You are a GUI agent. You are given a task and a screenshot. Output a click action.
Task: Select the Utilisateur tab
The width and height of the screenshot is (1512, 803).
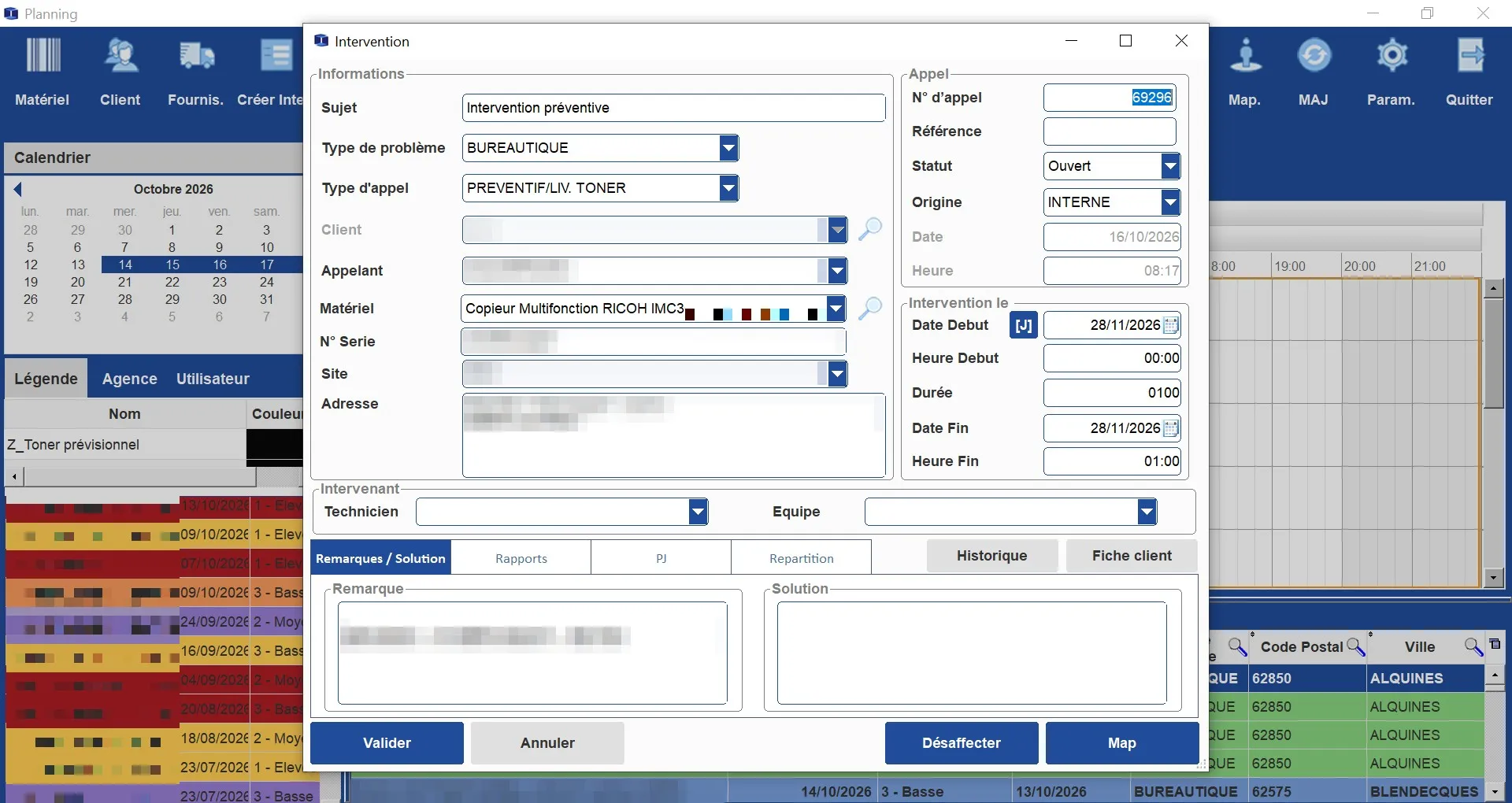pyautogui.click(x=213, y=379)
